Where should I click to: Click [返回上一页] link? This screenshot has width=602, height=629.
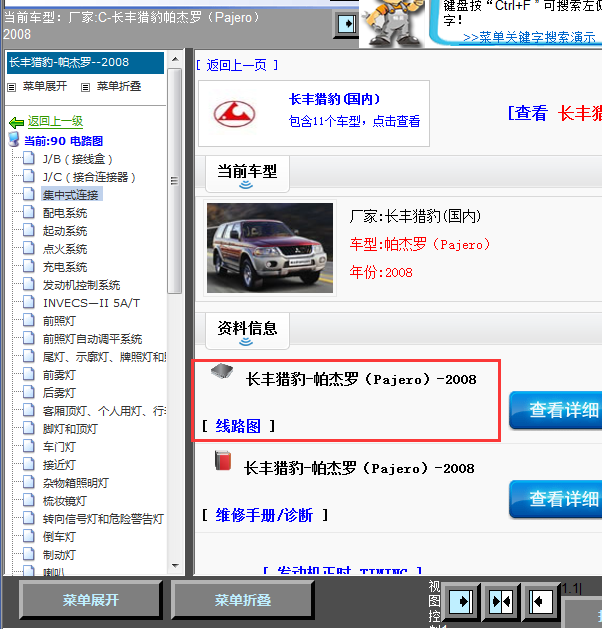click(x=237, y=65)
